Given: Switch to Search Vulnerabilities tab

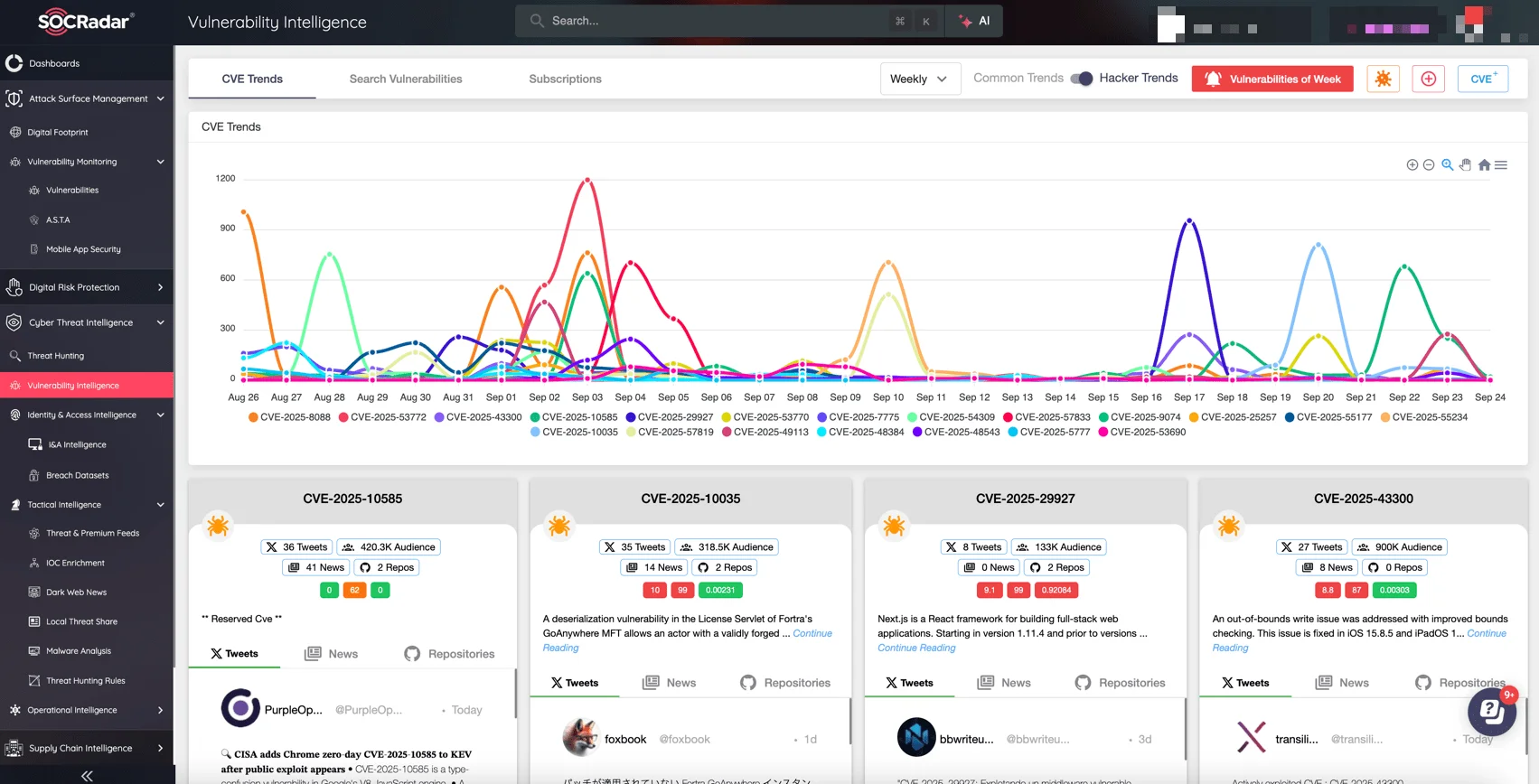Looking at the screenshot, I should pyautogui.click(x=406, y=79).
